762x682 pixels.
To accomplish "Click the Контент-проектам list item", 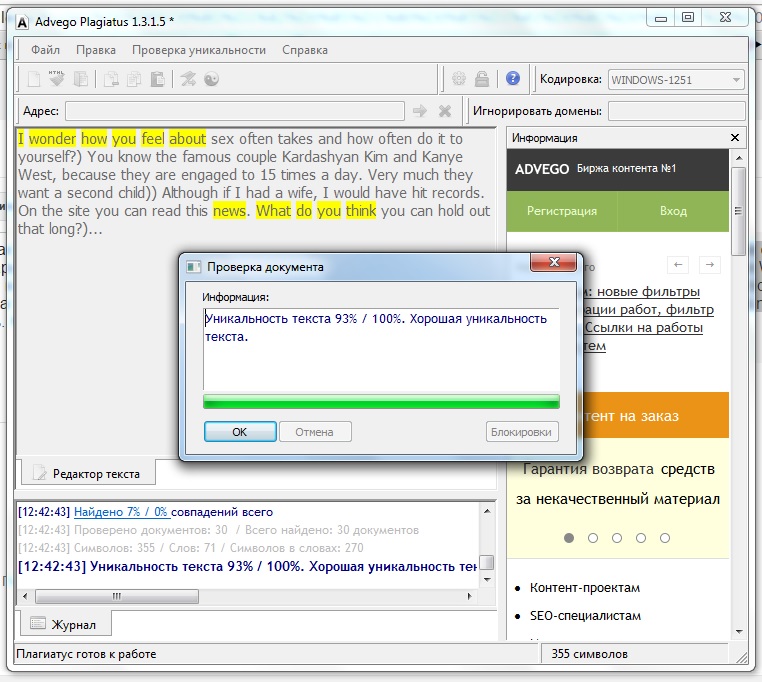I will point(585,588).
